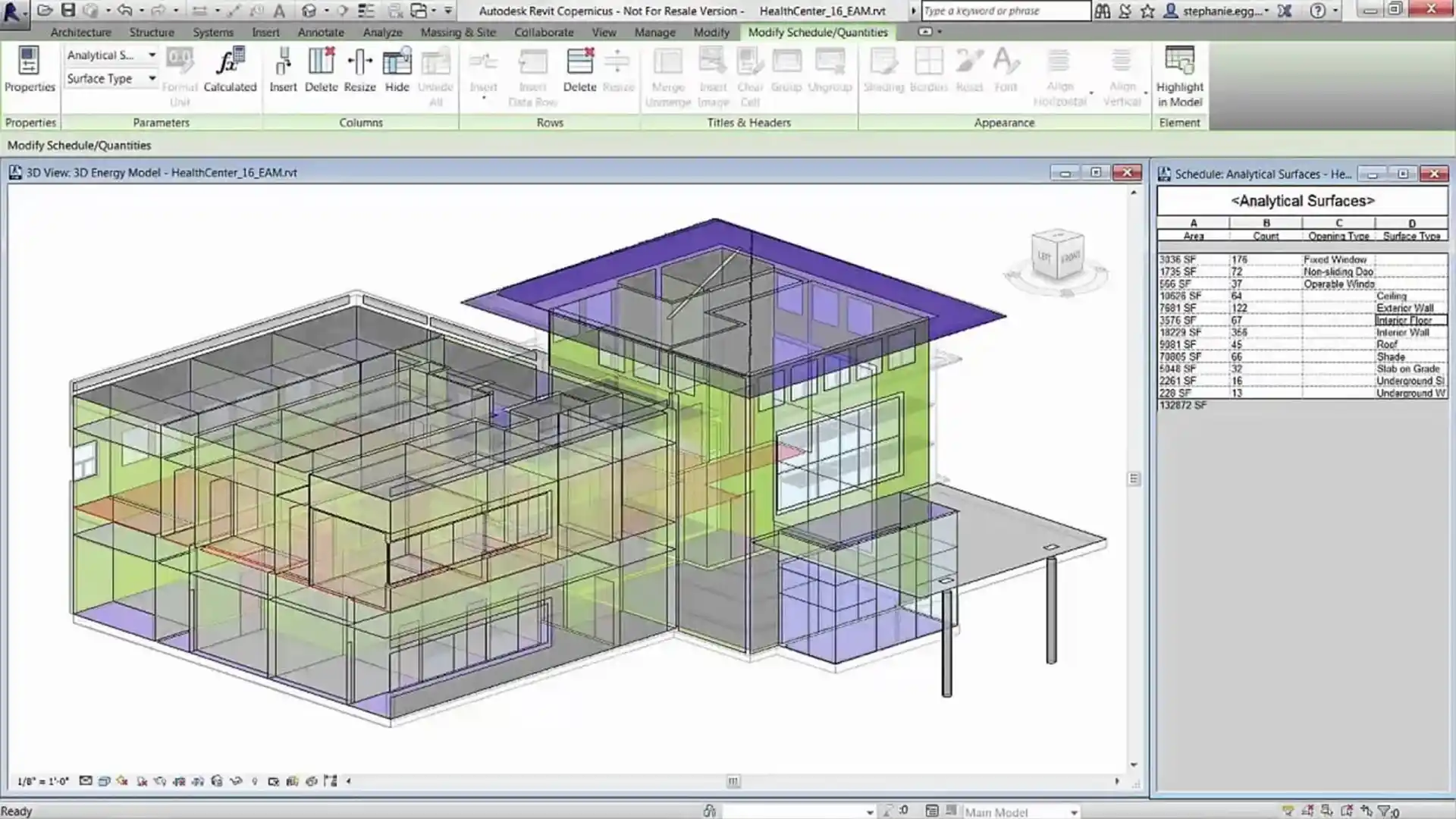The width and height of the screenshot is (1456, 819).
Task: Click Insert column icon in Columns panel
Action: (283, 71)
